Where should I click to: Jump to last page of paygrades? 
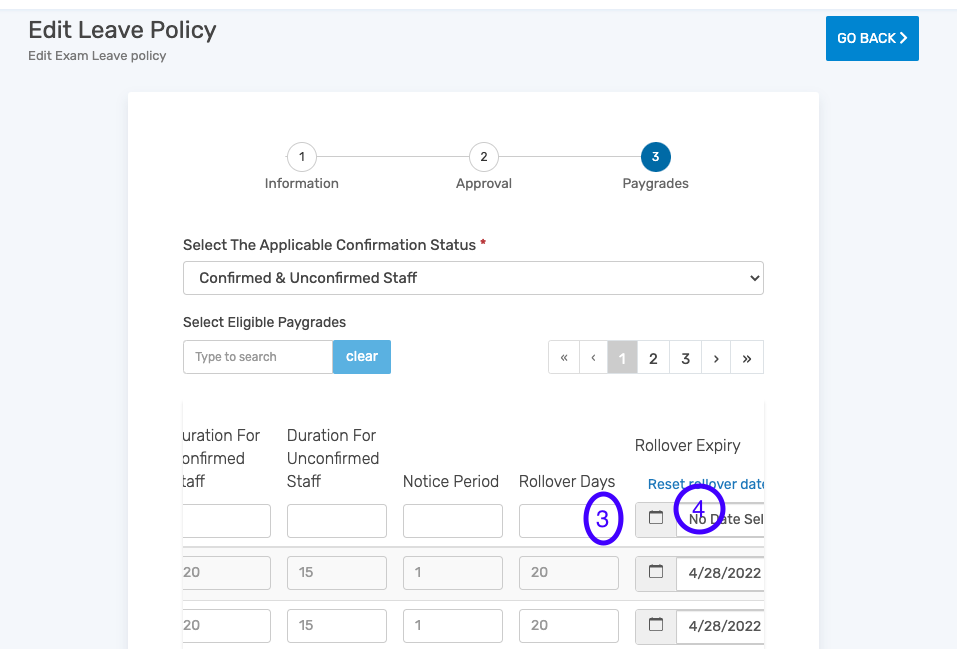point(746,358)
